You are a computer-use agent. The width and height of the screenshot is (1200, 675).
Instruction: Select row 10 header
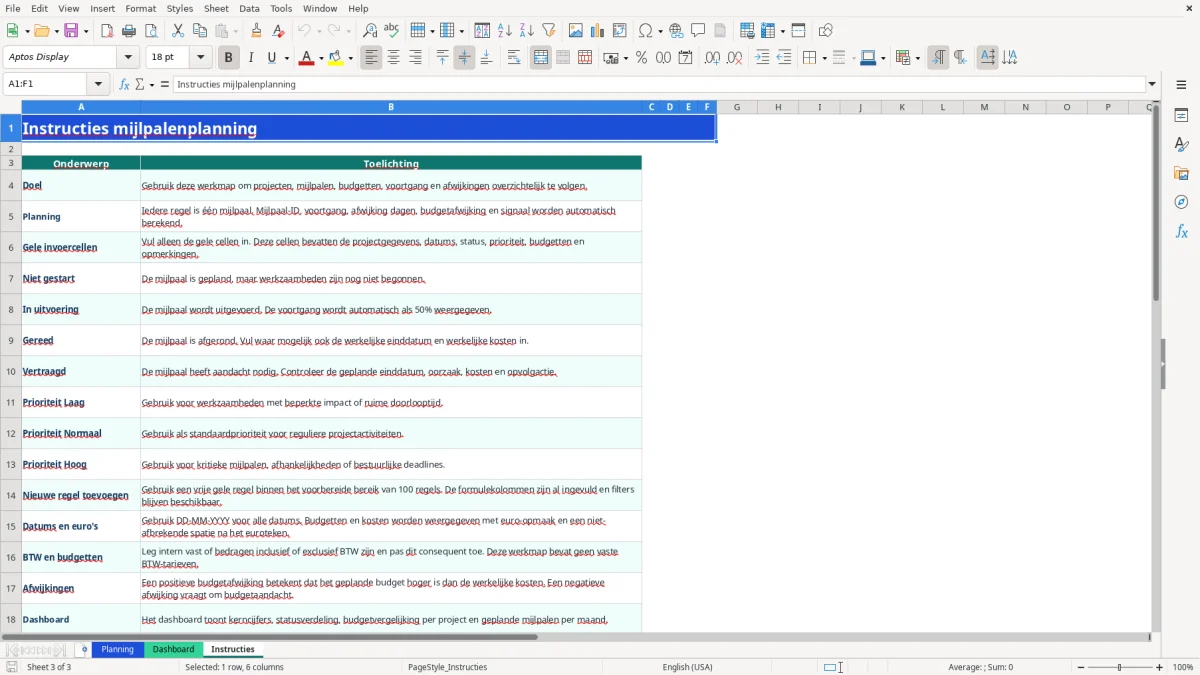[x=11, y=371]
